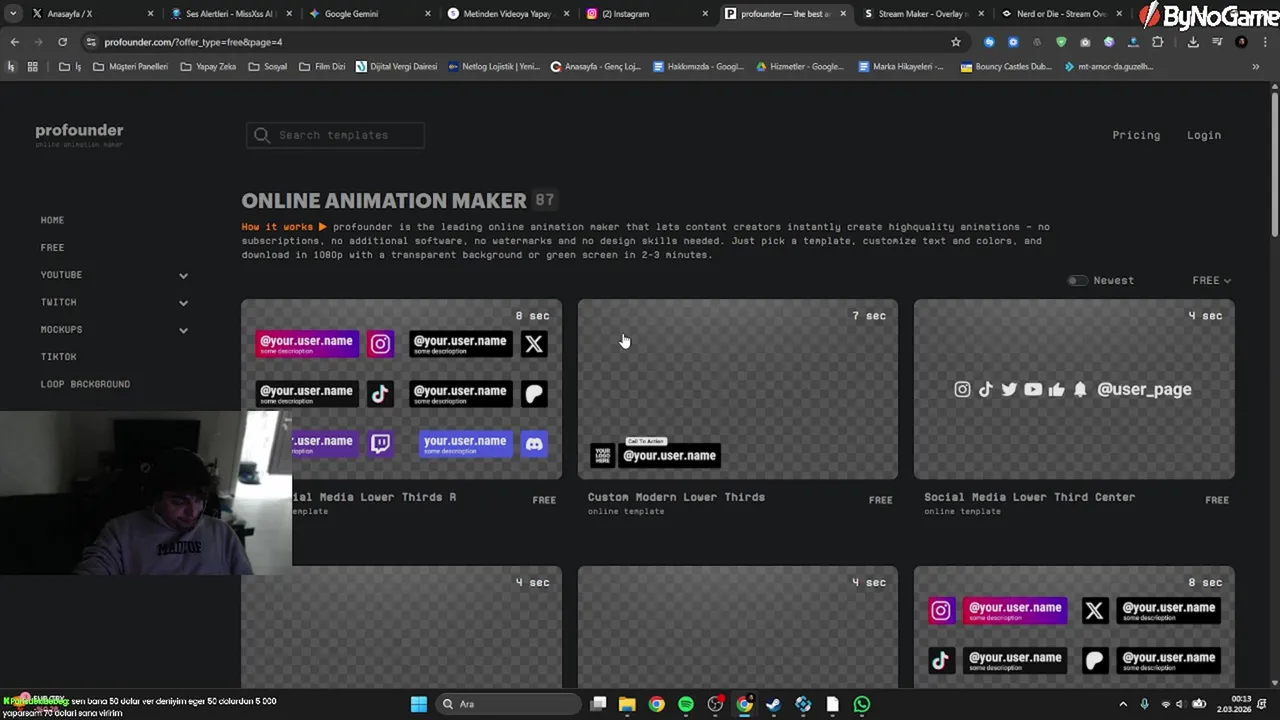
Task: Switch to the Metinden Videoya tab
Action: (x=506, y=14)
